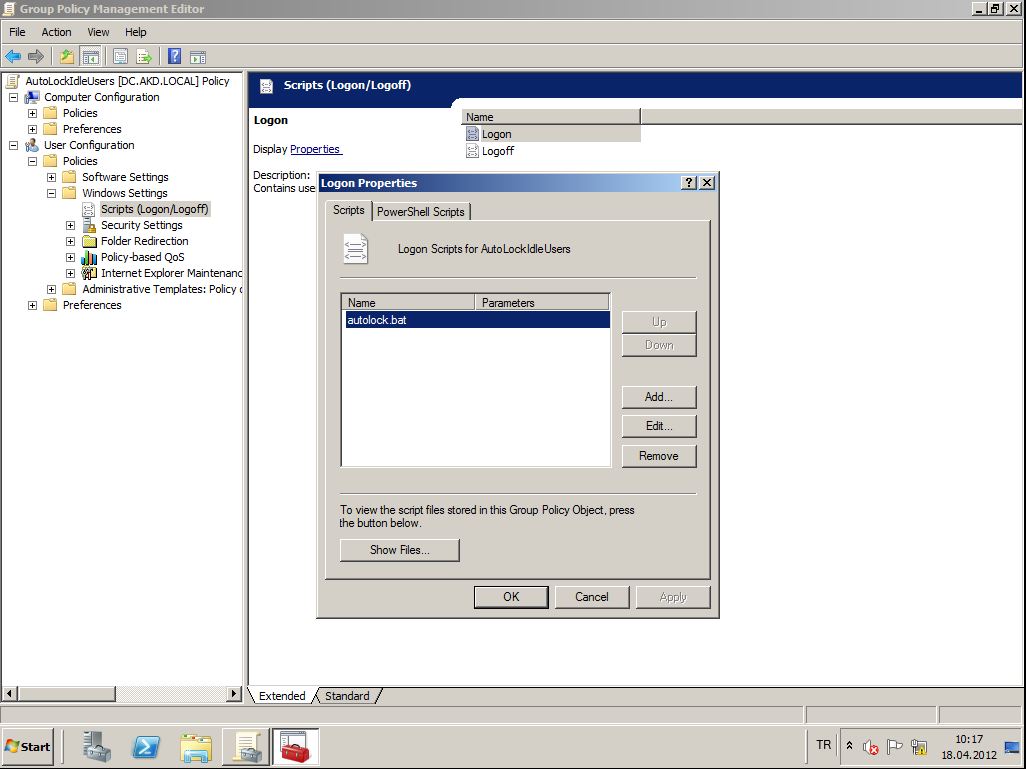The image size is (1026, 769).
Task: Click the TR language indicator
Action: 823,745
